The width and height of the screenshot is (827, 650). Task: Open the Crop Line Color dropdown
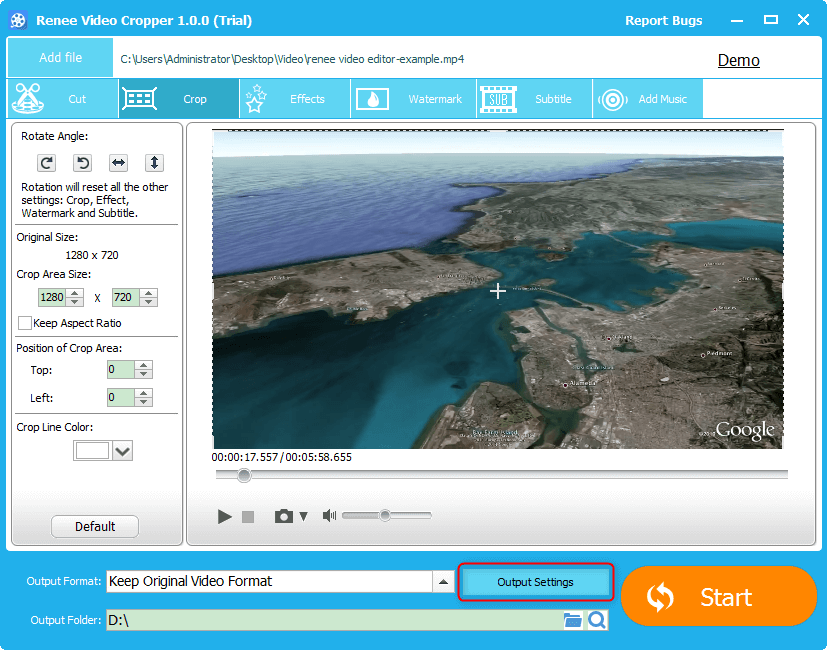coord(122,451)
